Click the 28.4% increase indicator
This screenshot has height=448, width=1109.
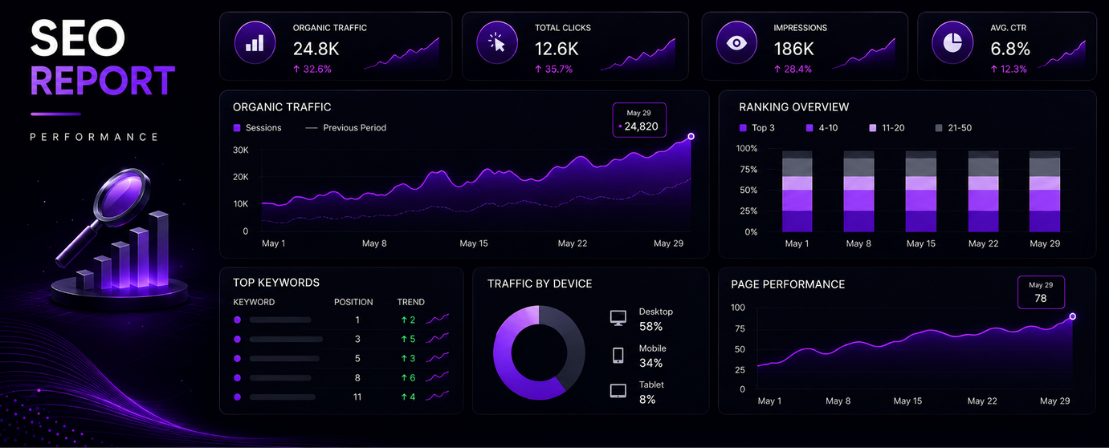[793, 69]
